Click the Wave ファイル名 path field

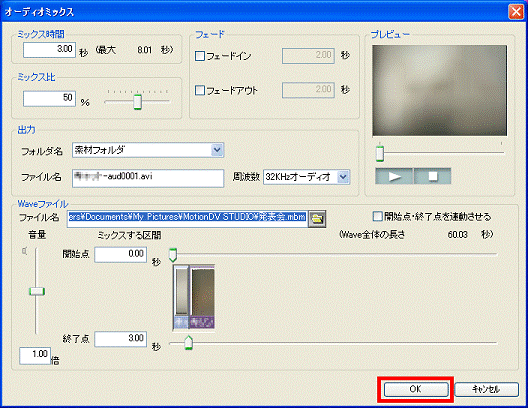[x=187, y=218]
